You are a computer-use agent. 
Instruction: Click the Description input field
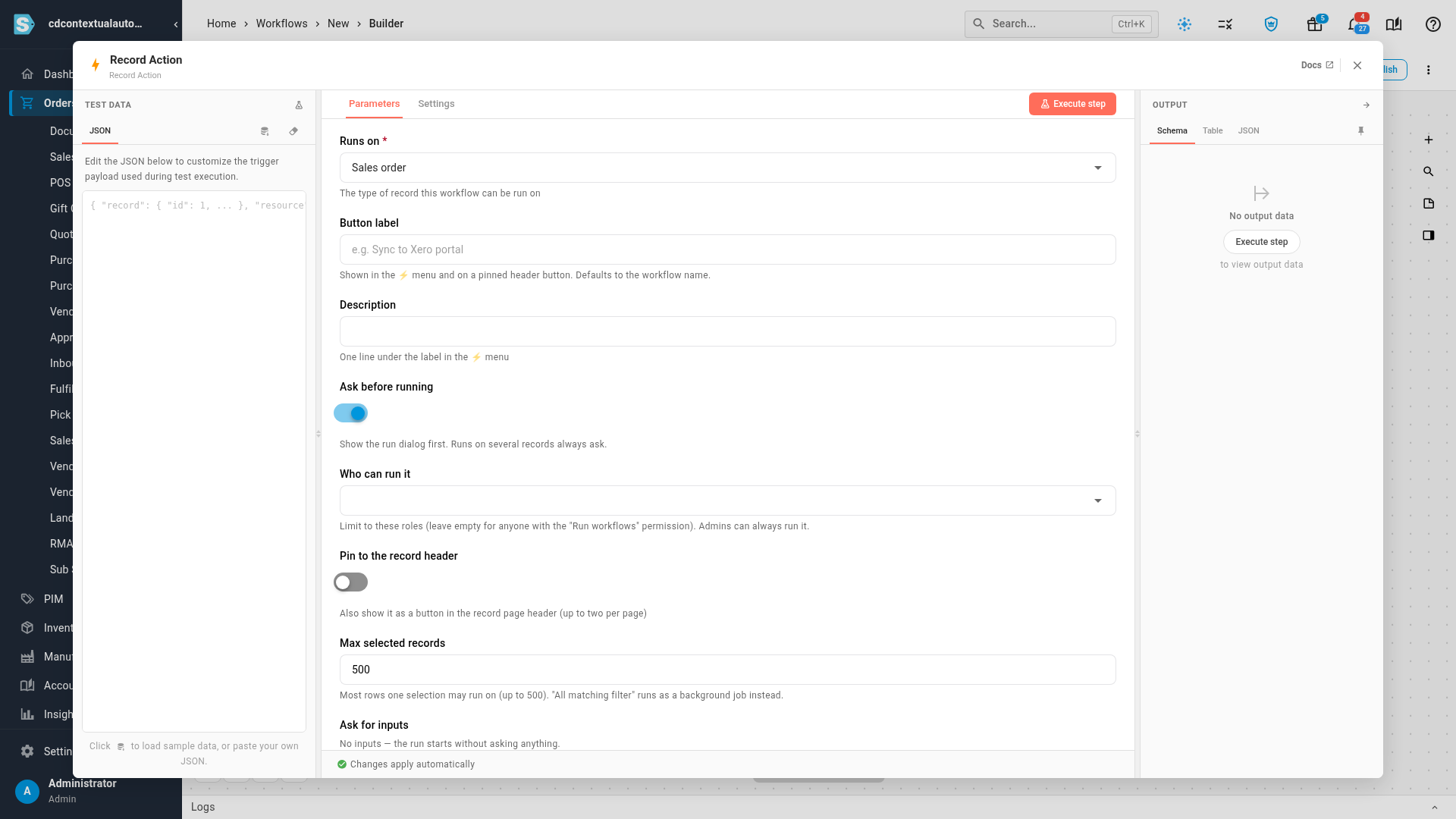point(727,331)
